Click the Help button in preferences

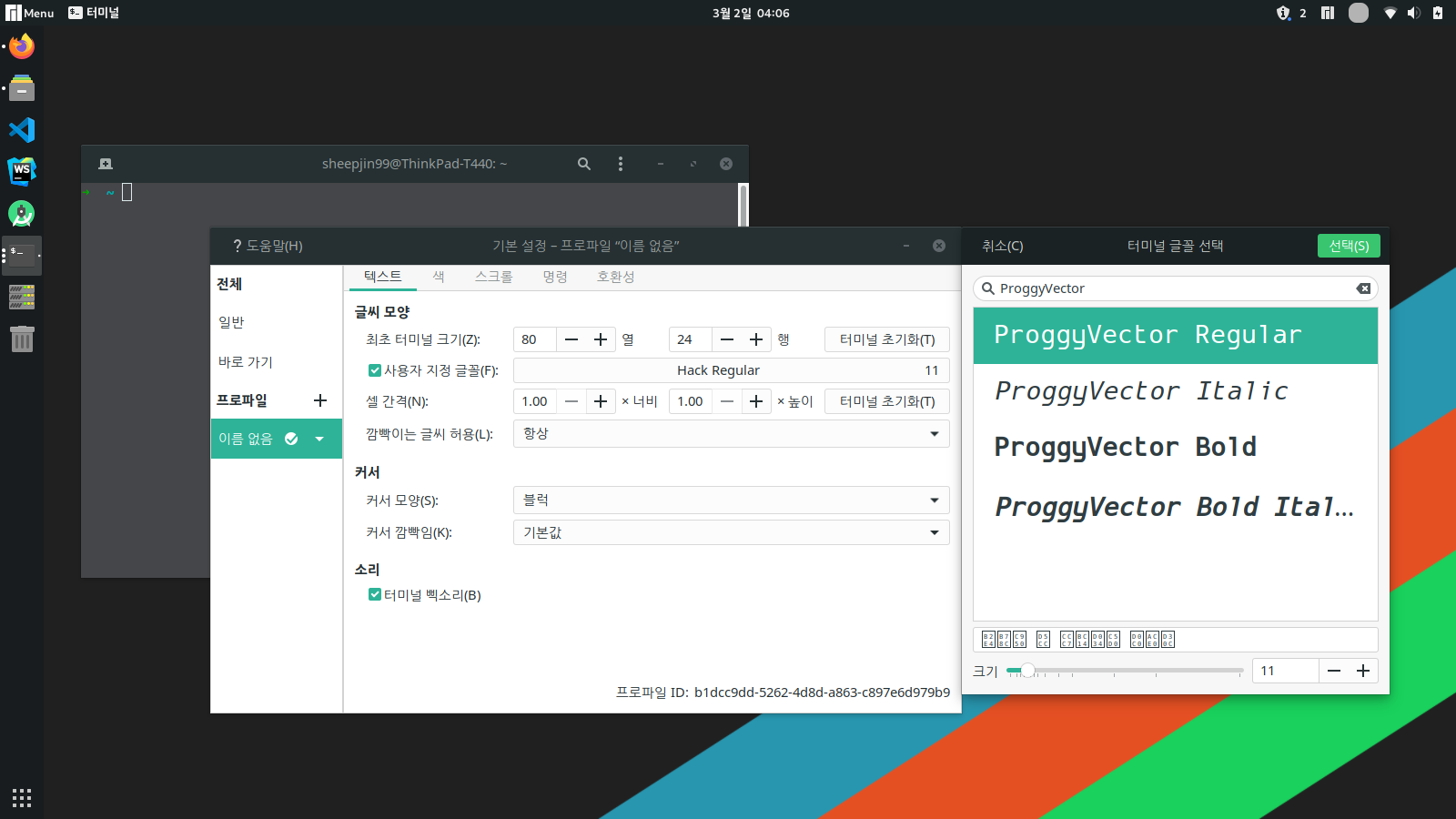(268, 246)
